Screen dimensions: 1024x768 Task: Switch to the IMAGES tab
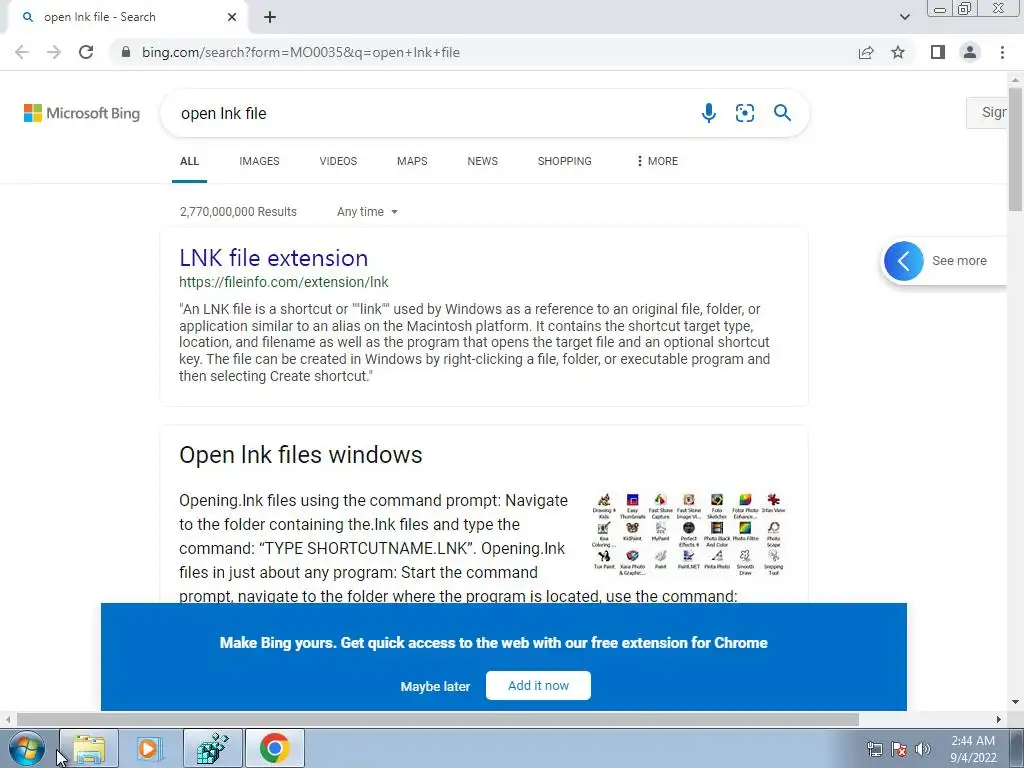[259, 161]
